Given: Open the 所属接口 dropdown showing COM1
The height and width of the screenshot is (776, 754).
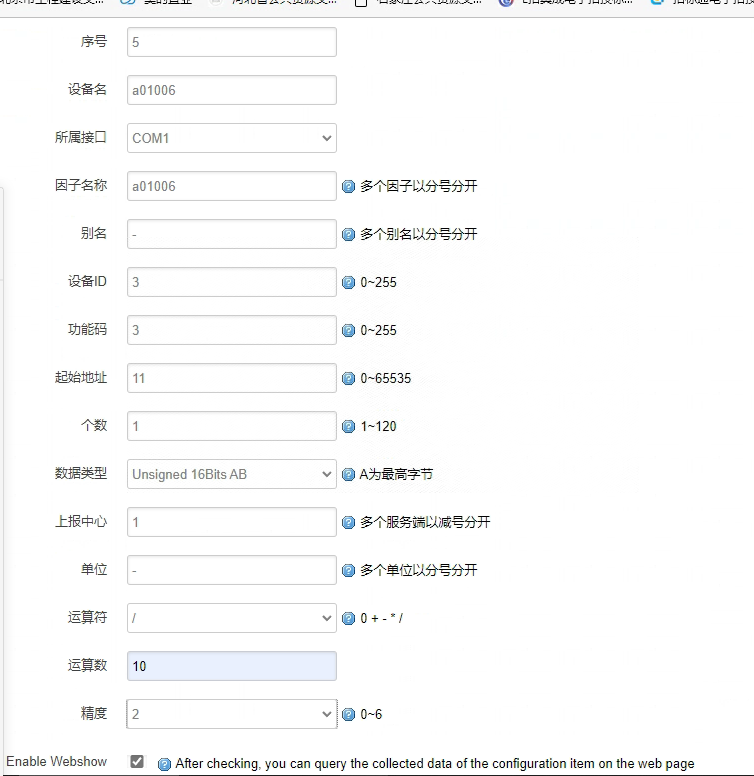Looking at the screenshot, I should click(232, 138).
